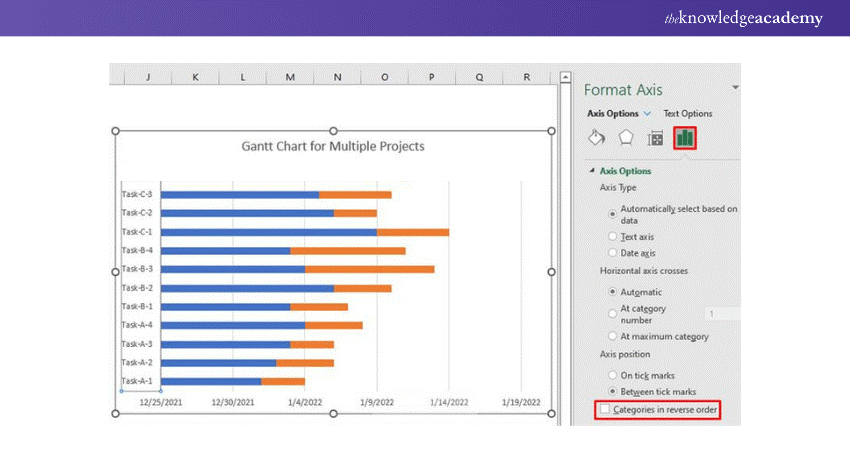Click the chart title text
The width and height of the screenshot is (850, 450).
click(333, 146)
